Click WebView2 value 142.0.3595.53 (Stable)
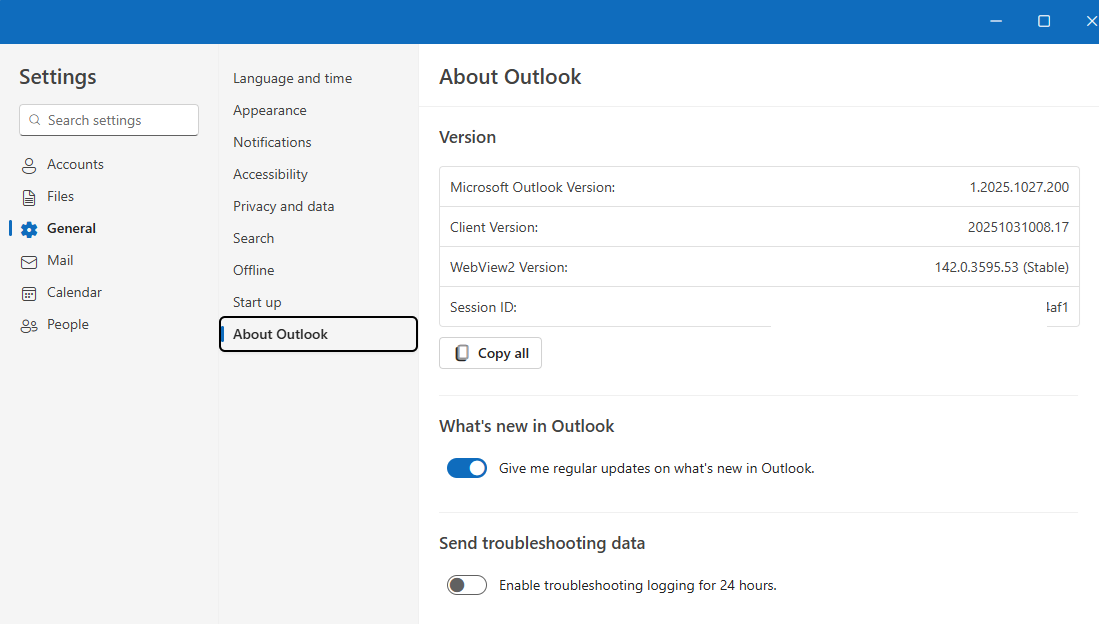 coord(1002,267)
